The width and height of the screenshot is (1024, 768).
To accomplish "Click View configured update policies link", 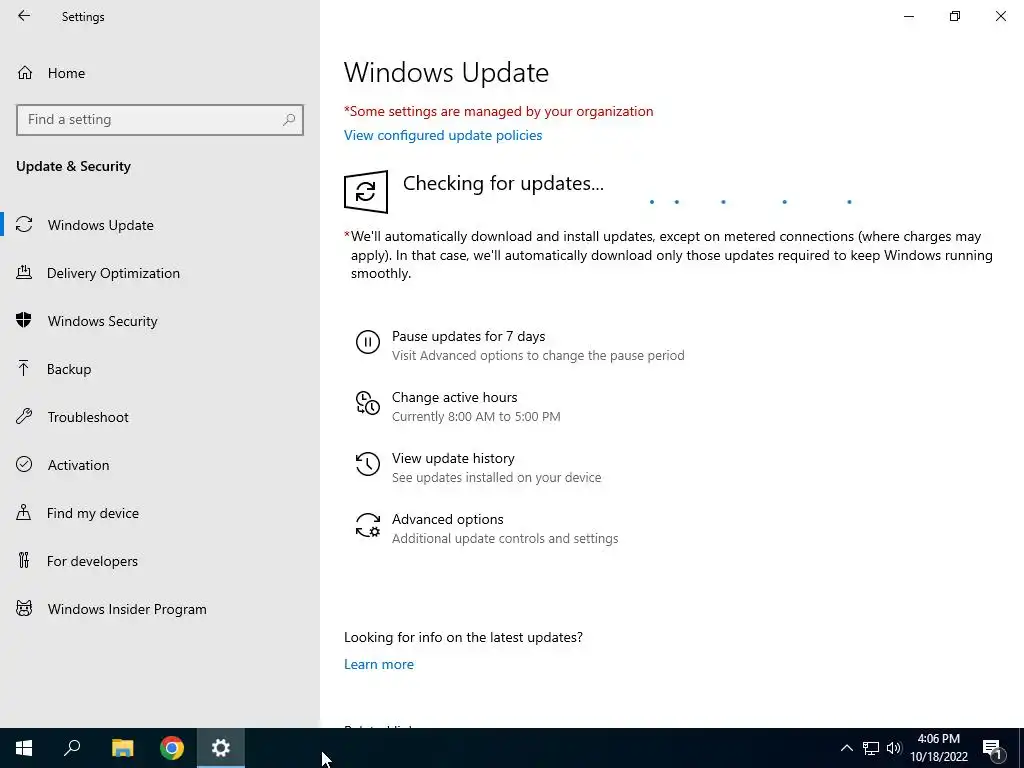I will [443, 135].
